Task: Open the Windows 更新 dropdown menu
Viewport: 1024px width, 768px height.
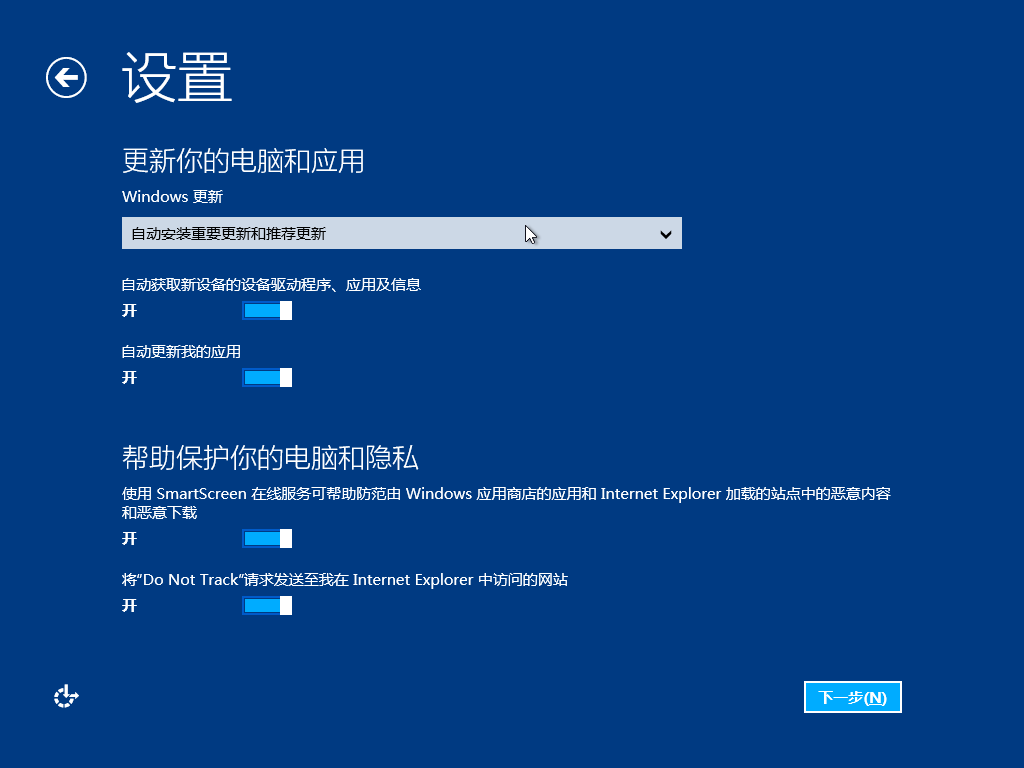Action: coord(400,233)
